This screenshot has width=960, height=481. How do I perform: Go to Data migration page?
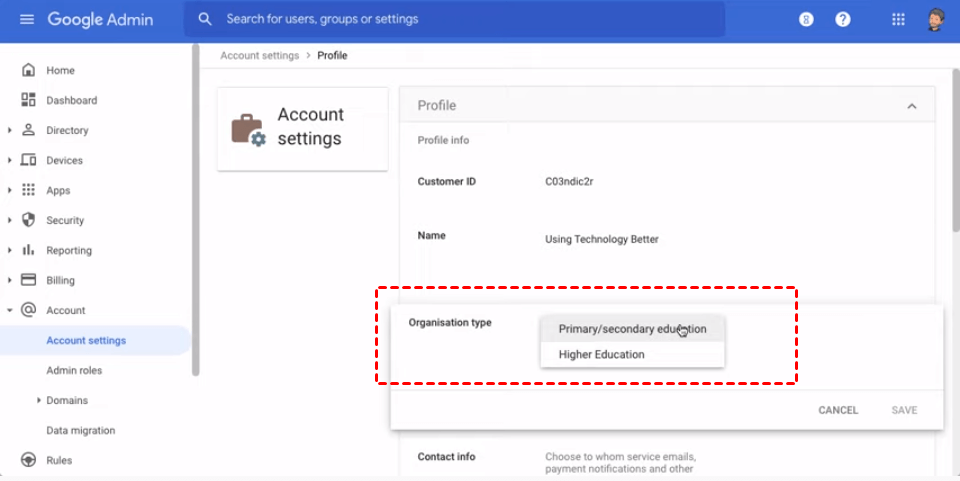point(80,430)
